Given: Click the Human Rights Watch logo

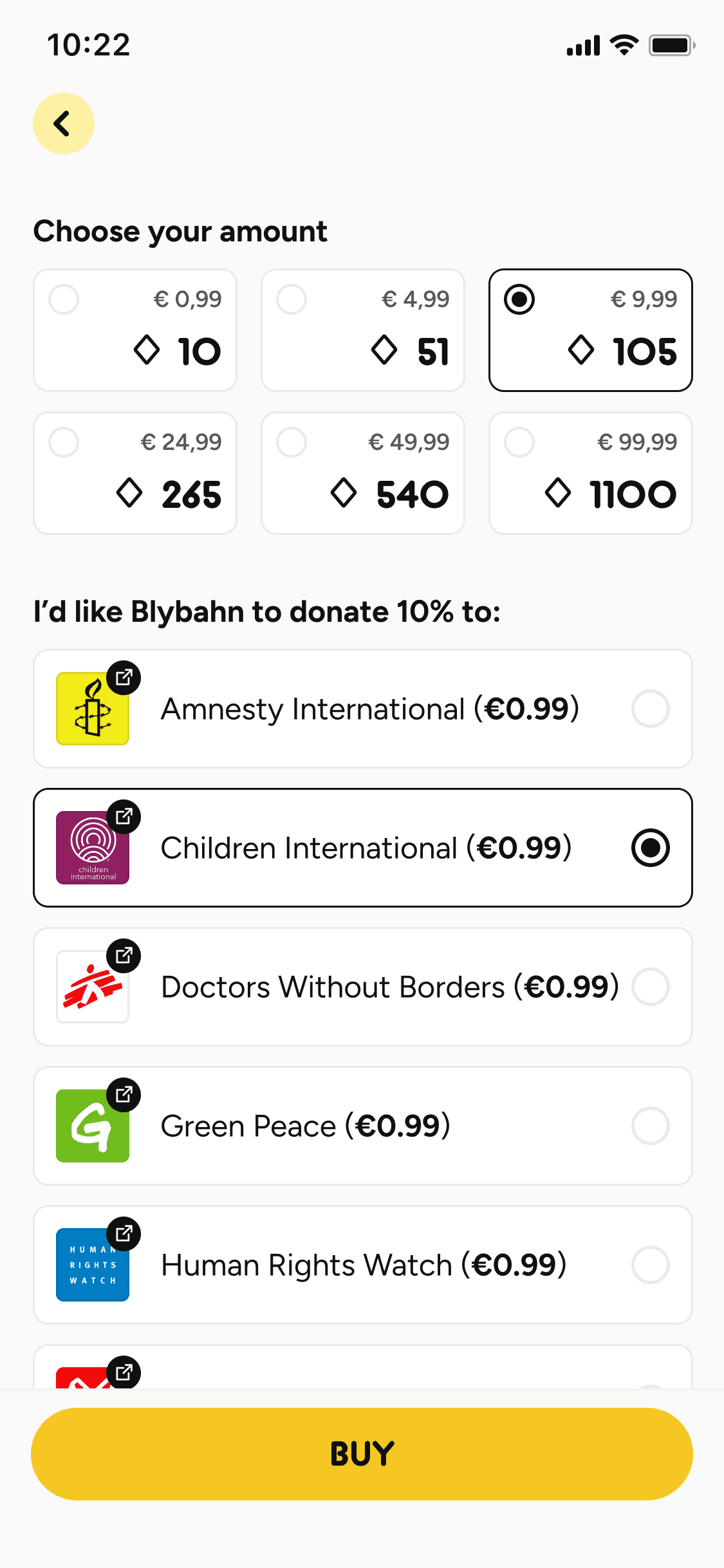Looking at the screenshot, I should pyautogui.click(x=92, y=1265).
